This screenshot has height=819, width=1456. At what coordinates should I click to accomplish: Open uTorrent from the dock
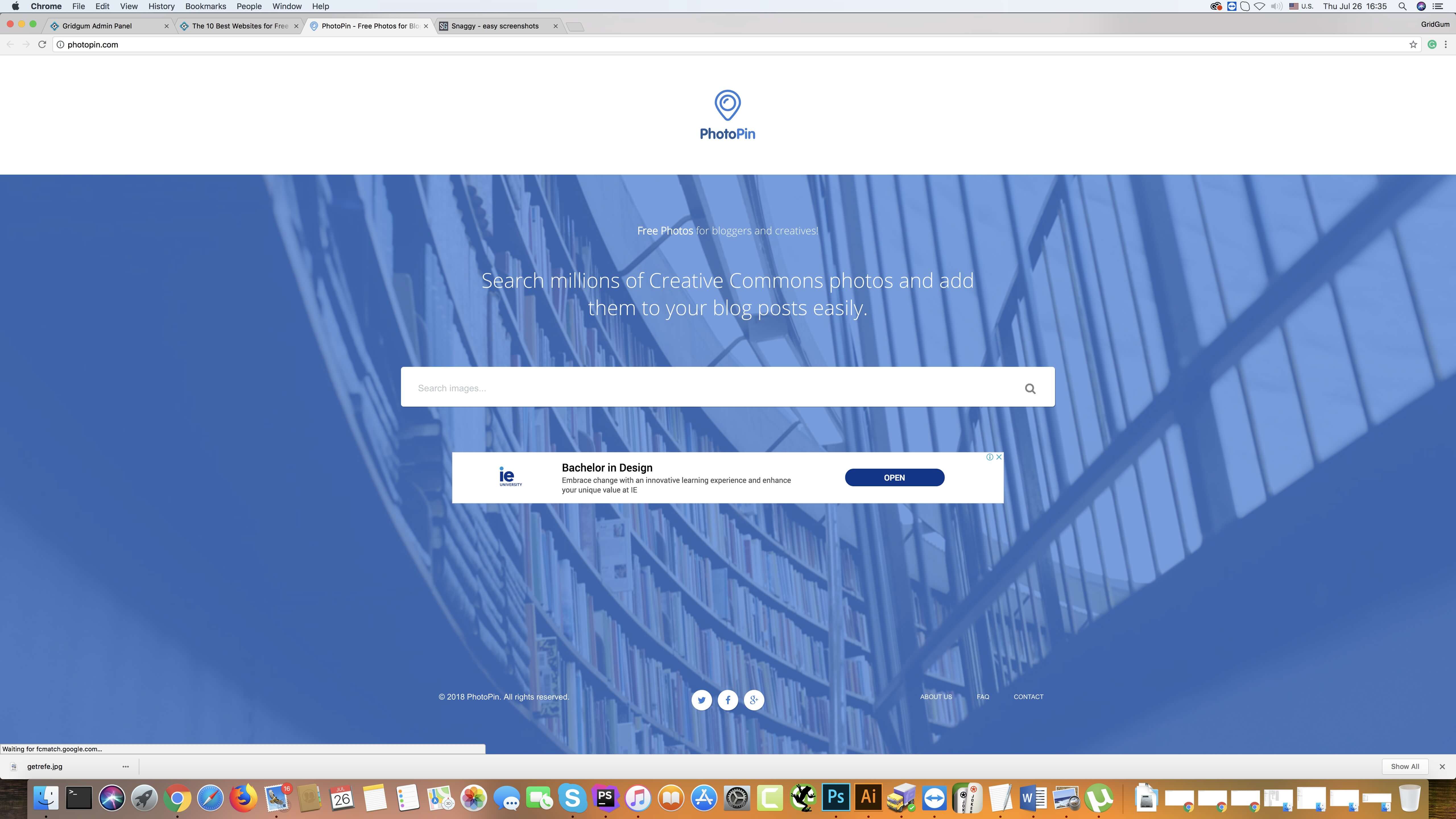pos(1099,798)
